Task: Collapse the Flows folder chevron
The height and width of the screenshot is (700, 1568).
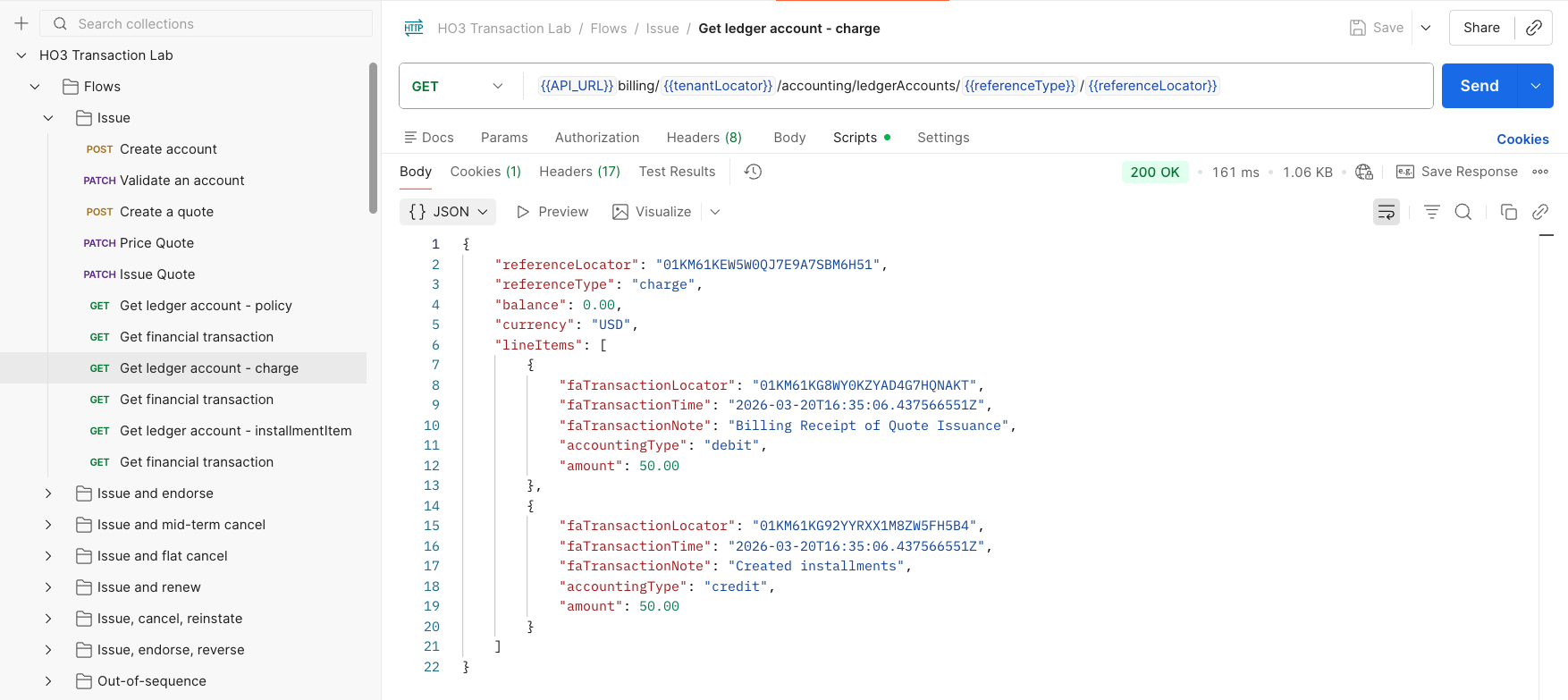Action: tap(35, 87)
